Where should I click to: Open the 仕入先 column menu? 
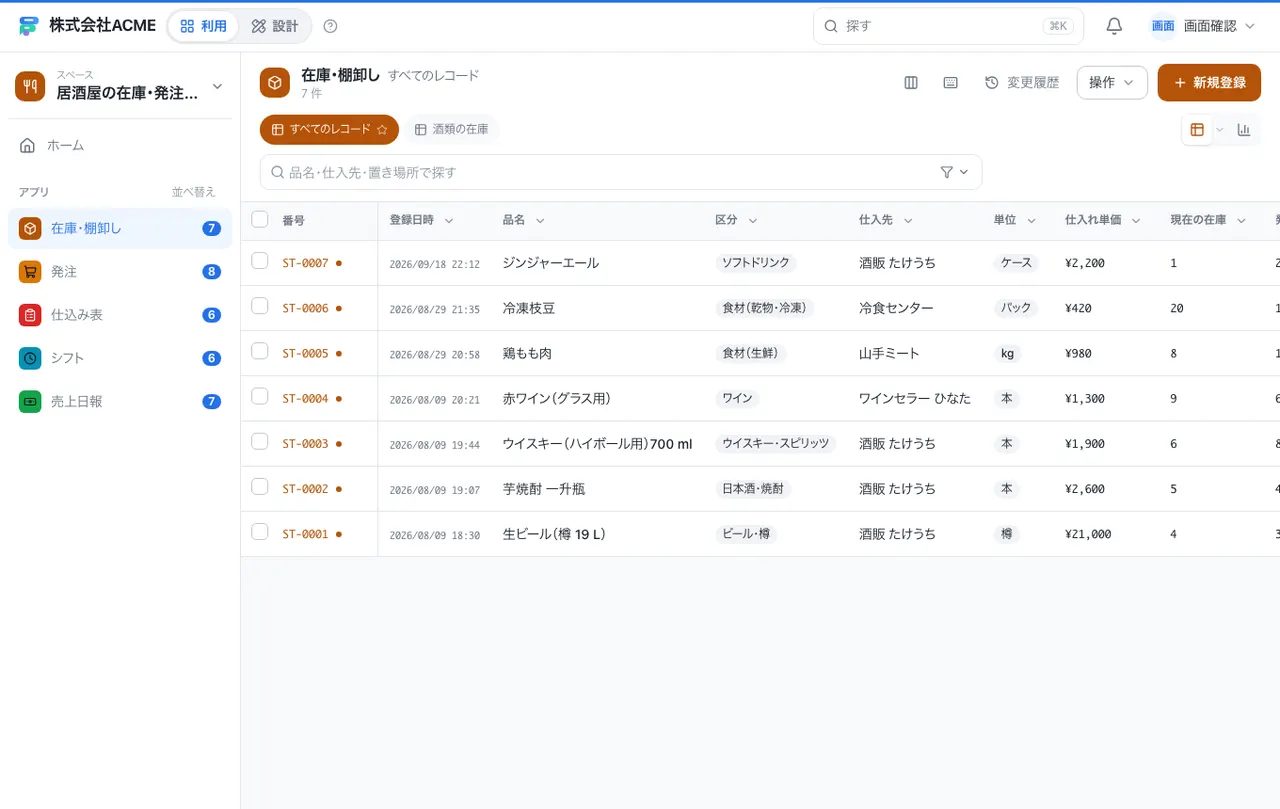point(908,221)
